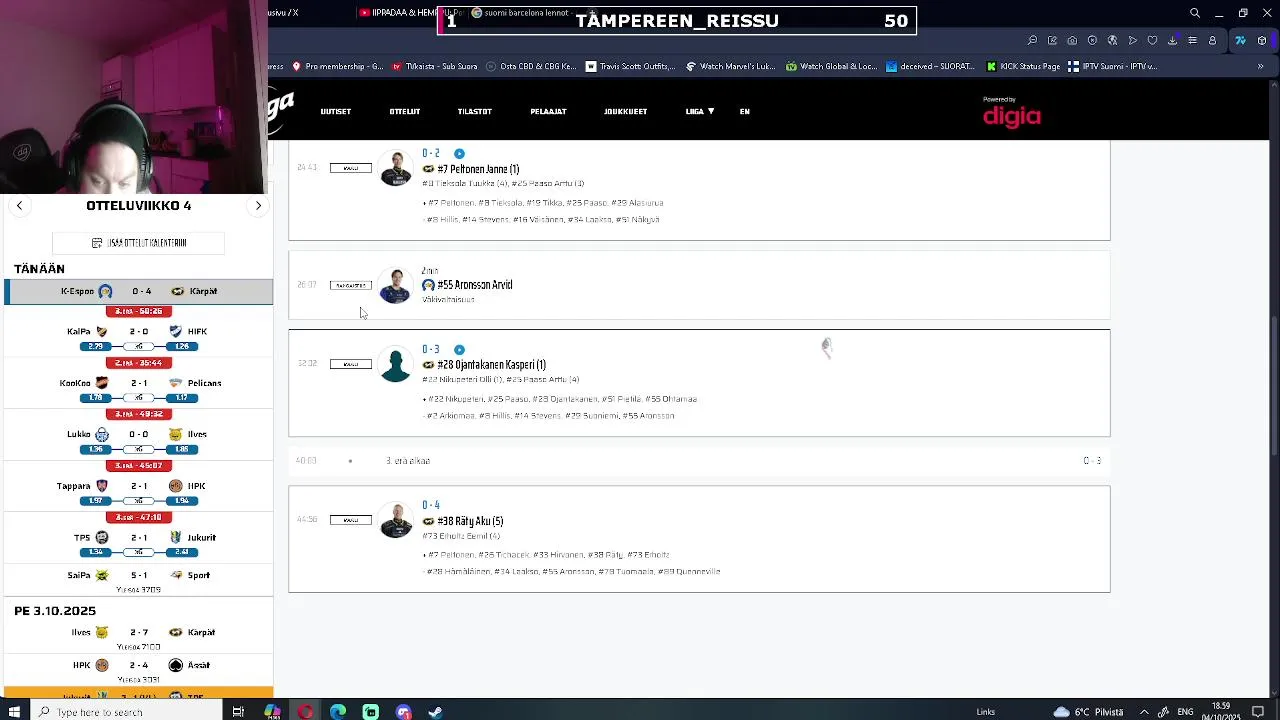Open Friday's Ilves vs Kärpät 2-7 result

[138, 638]
